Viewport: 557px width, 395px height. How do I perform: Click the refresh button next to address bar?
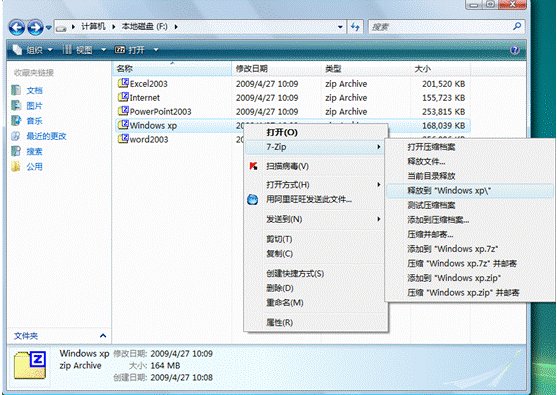pyautogui.click(x=355, y=27)
